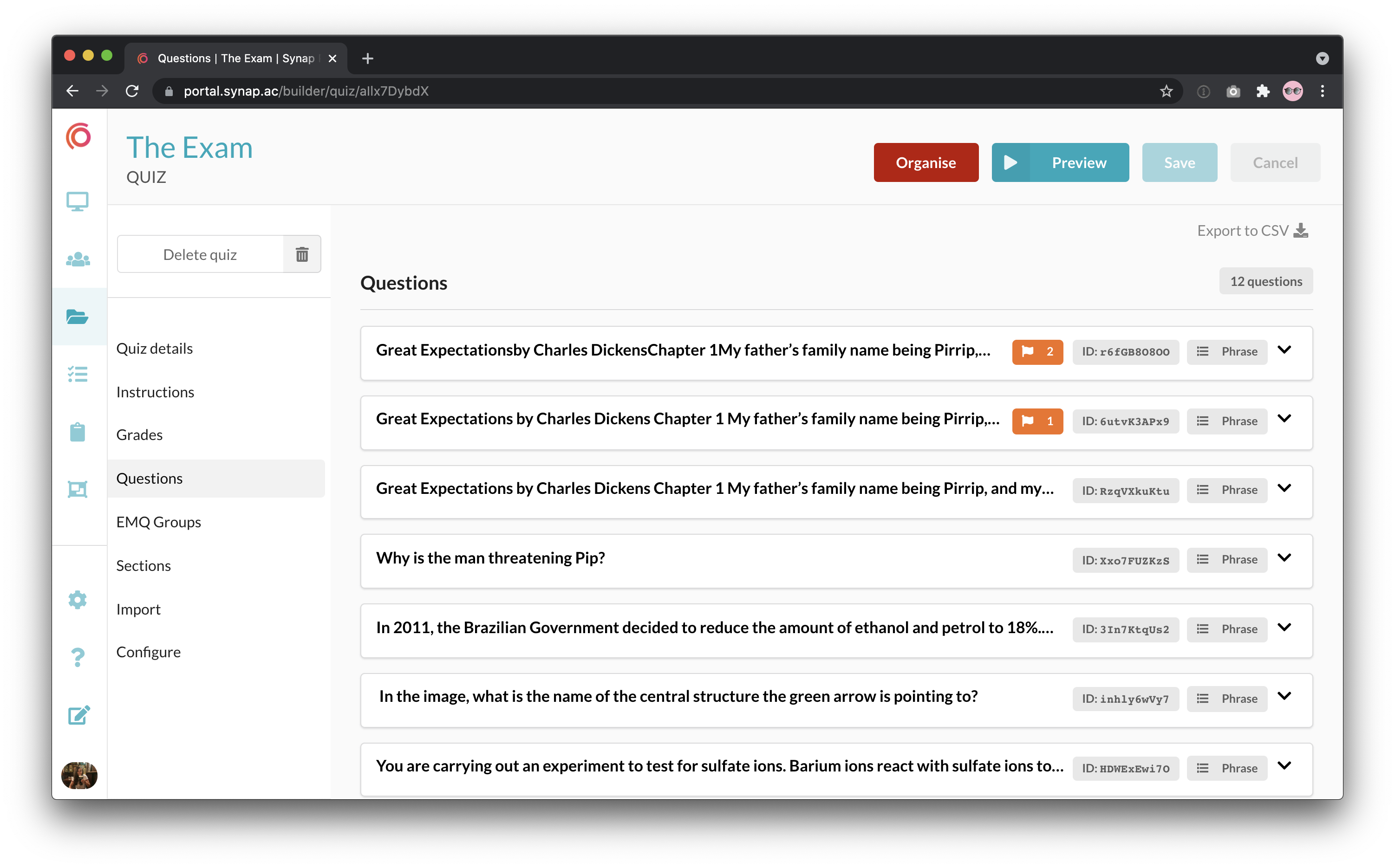
Task: Bookmark the page with the star icon
Action: point(1166,91)
